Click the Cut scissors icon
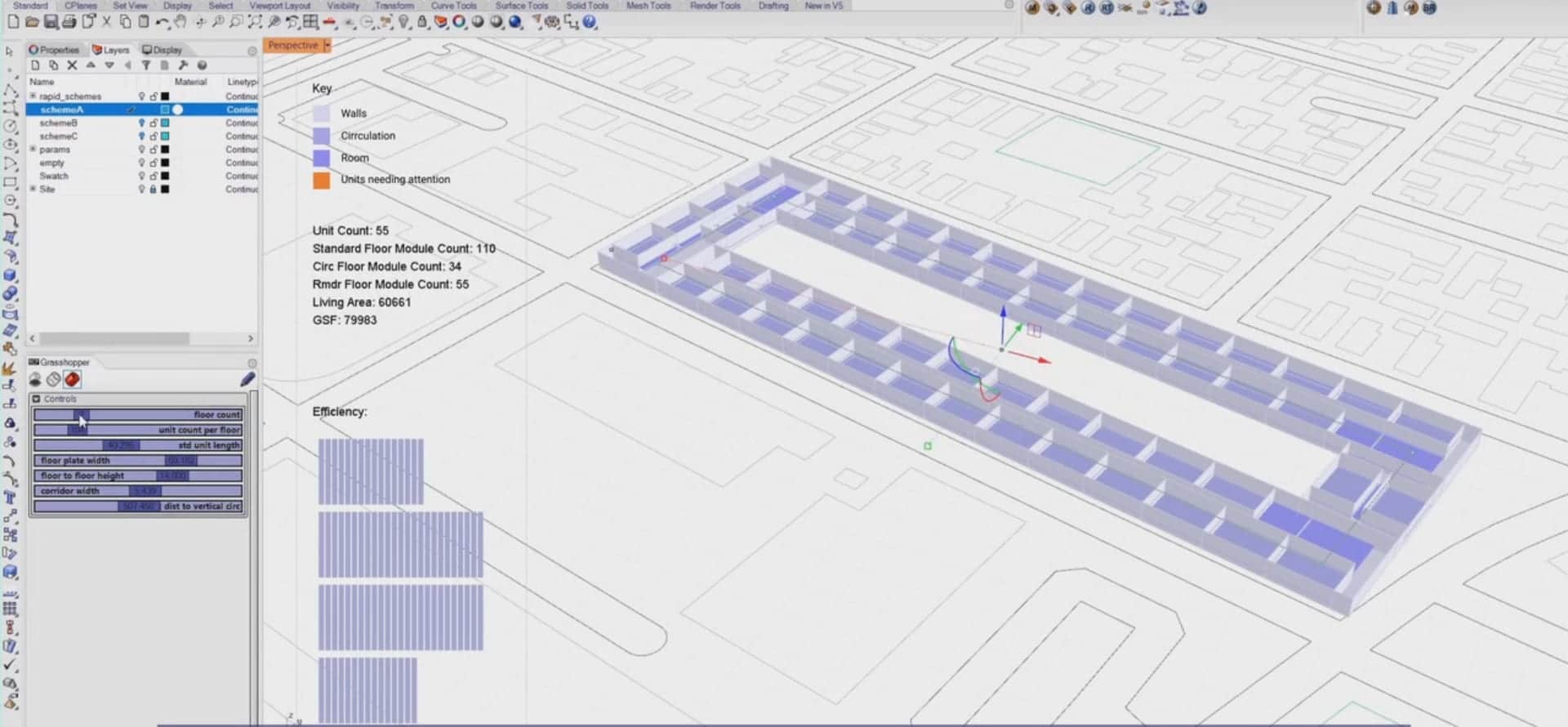1568x727 pixels. (106, 22)
